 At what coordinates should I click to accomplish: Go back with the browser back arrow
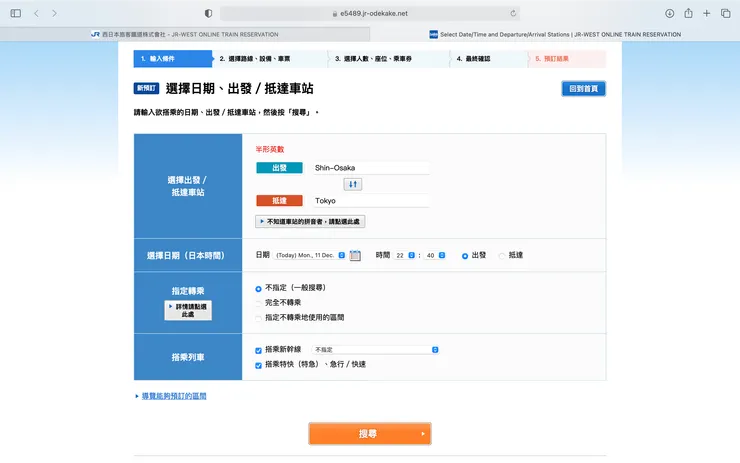point(36,13)
